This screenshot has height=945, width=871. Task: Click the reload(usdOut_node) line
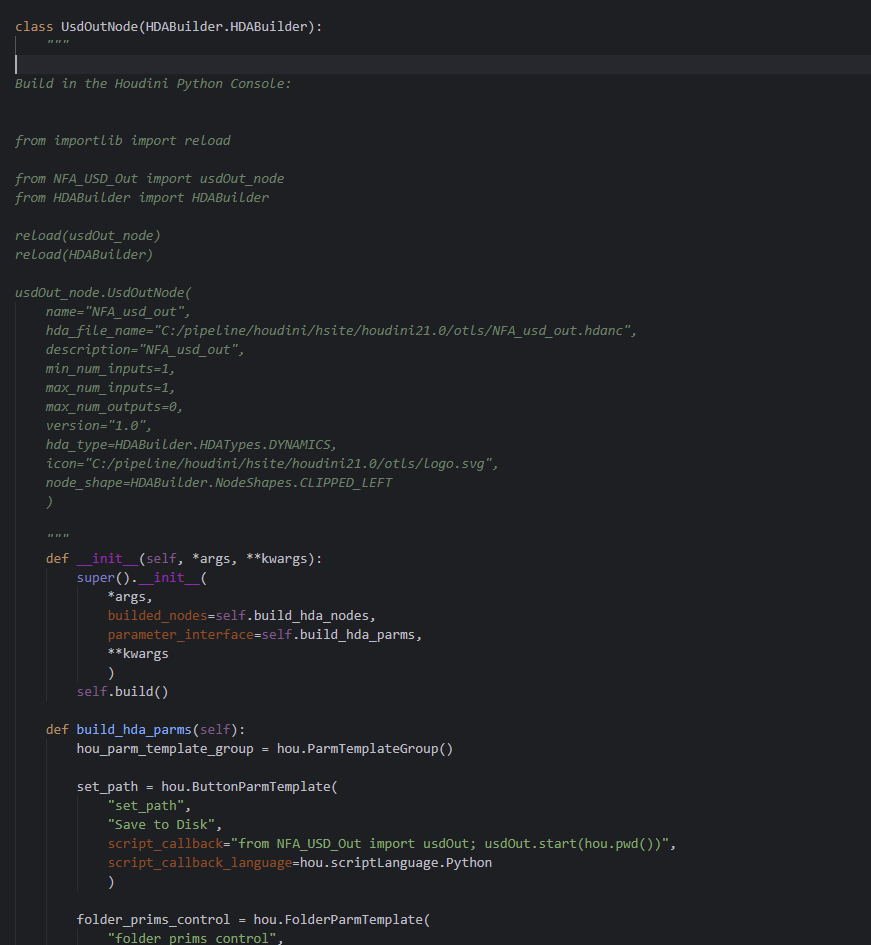pos(87,236)
